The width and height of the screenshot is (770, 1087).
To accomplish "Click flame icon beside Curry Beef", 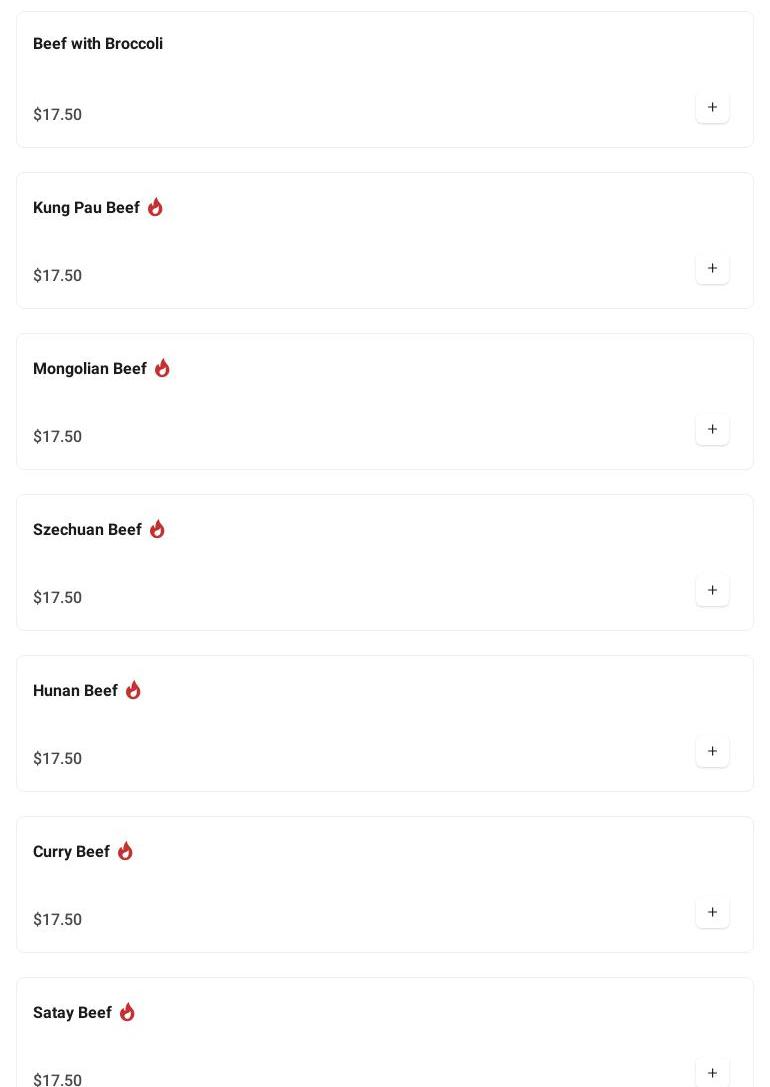I will (x=125, y=851).
